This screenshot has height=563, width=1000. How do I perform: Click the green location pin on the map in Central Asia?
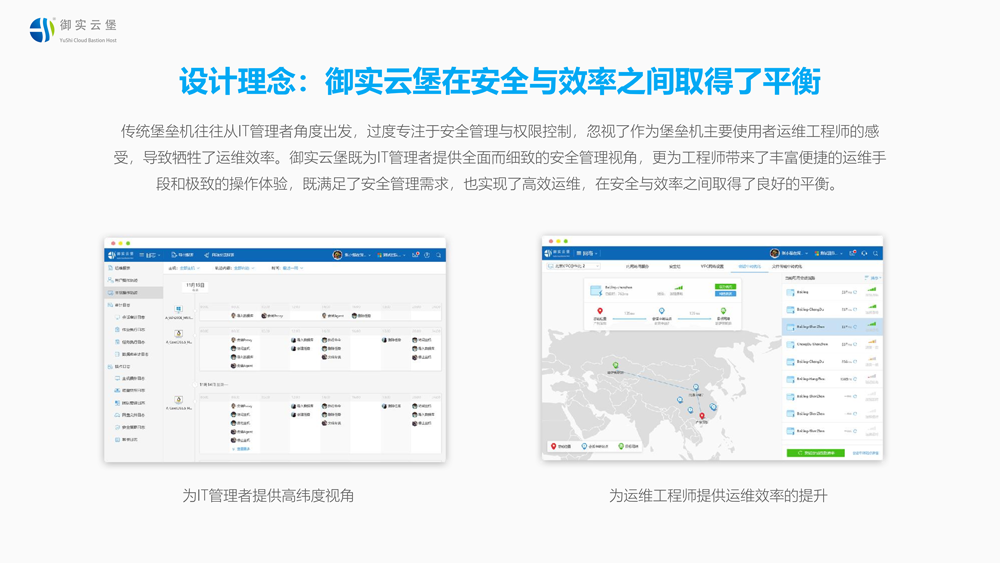[x=616, y=366]
